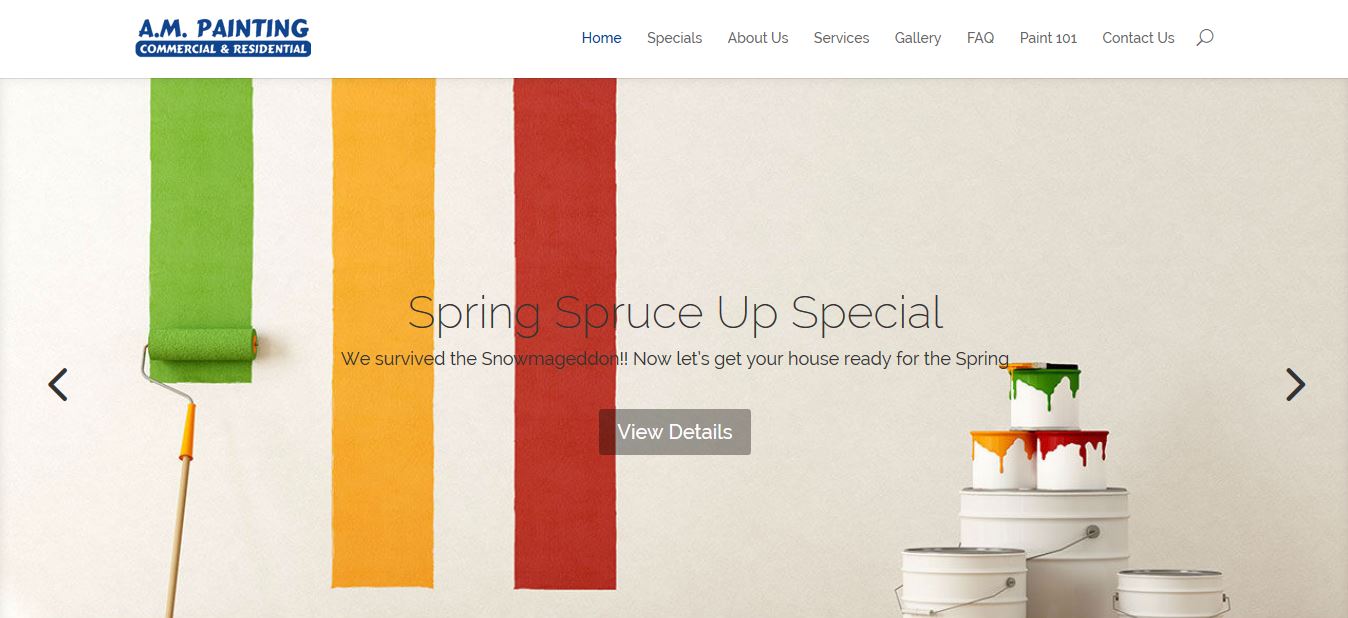
Task: Go to Paint 101 page
Action: [x=1048, y=38]
